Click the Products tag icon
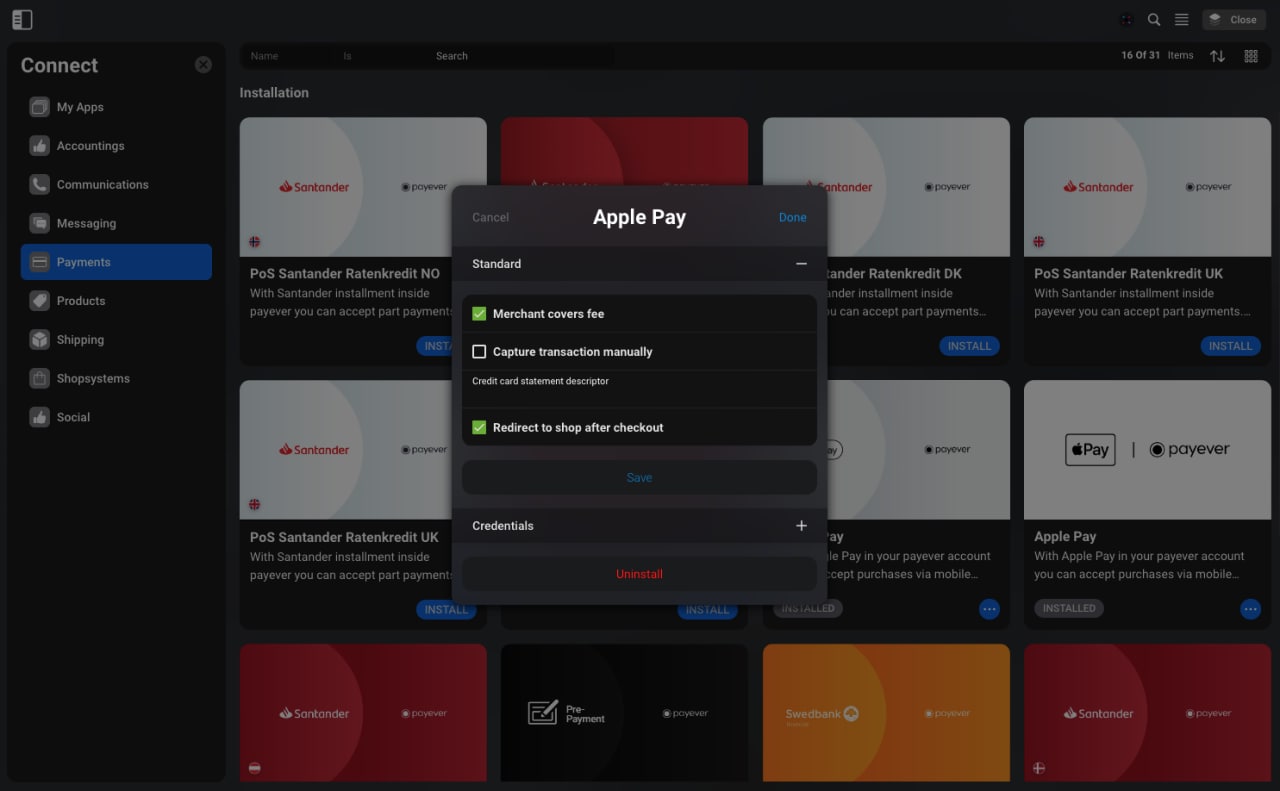This screenshot has width=1280, height=791. coord(39,301)
